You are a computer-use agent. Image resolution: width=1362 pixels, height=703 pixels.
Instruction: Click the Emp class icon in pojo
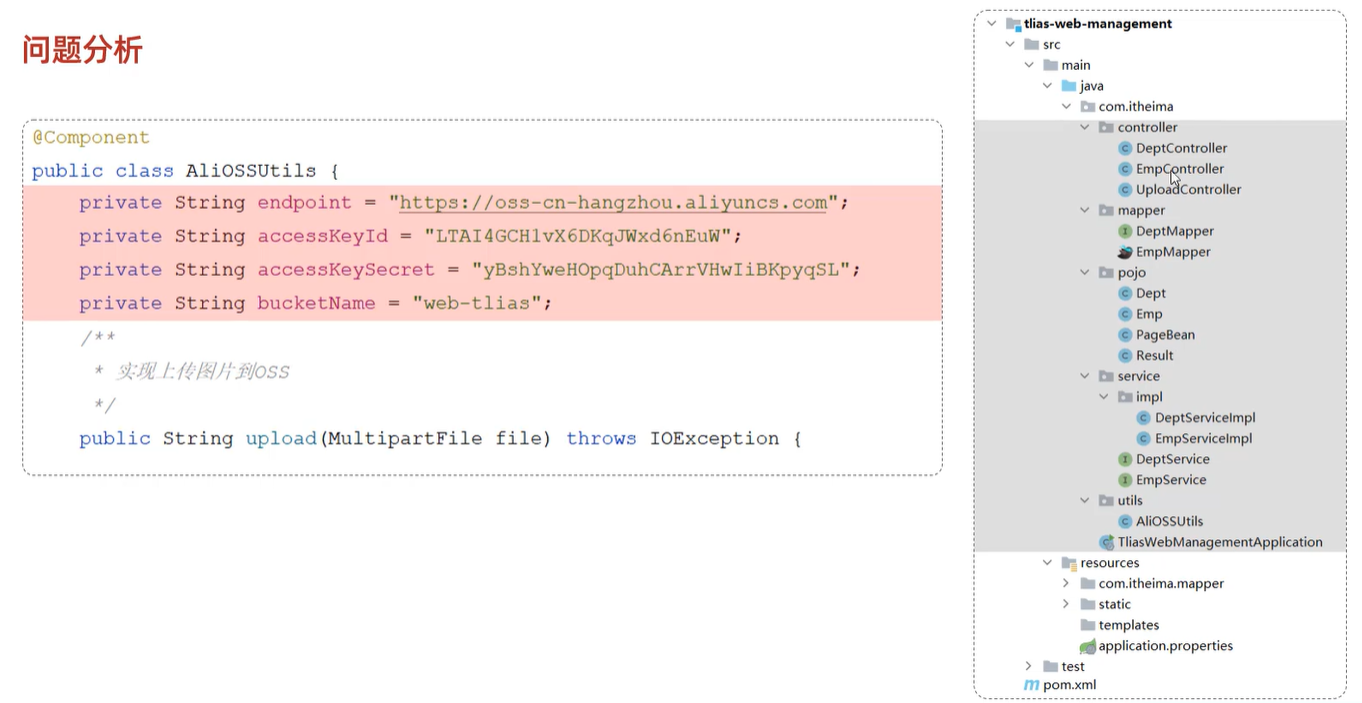tap(1125, 314)
